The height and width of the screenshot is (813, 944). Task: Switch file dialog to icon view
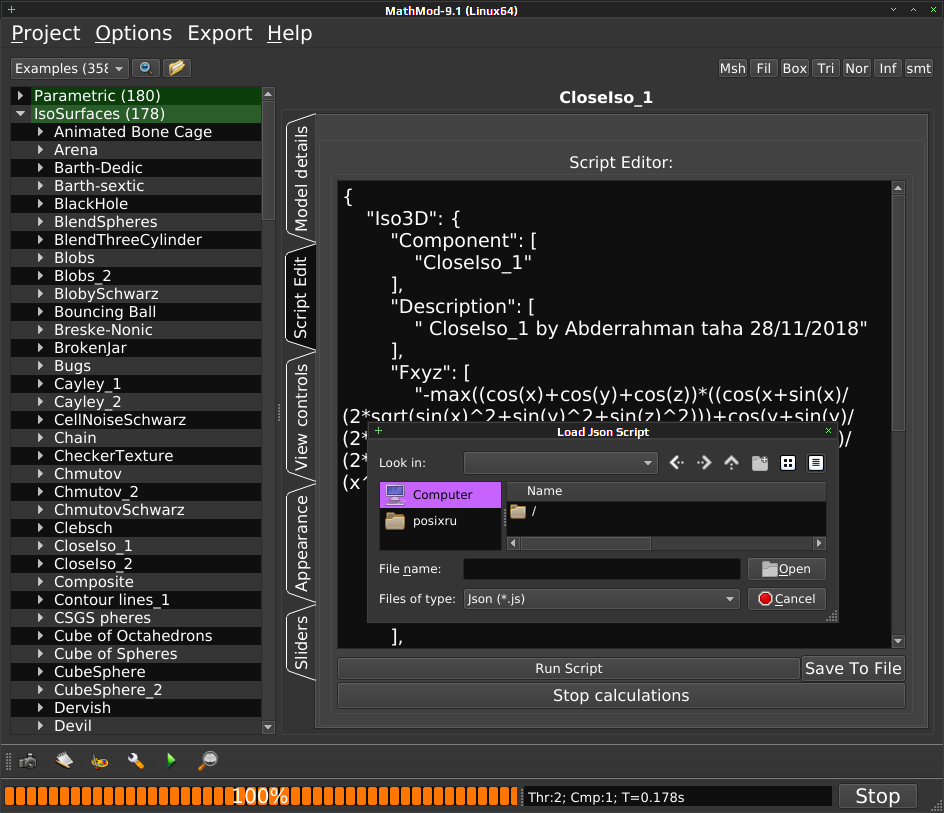click(x=787, y=463)
